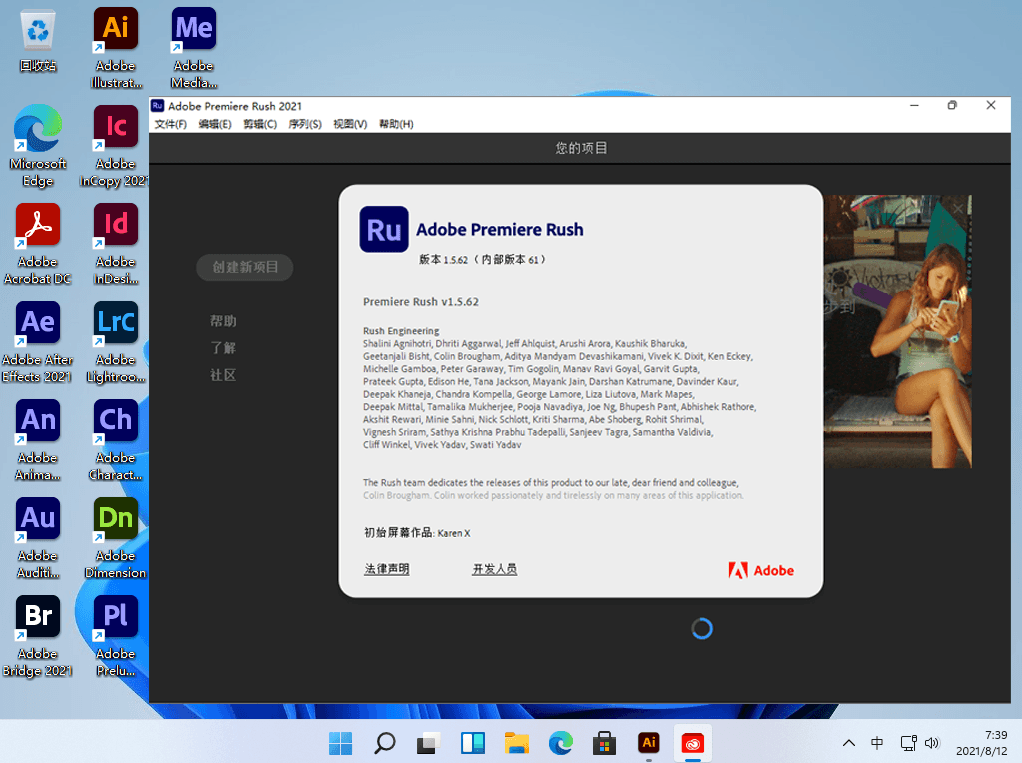
Task: Click the 您的项目 header
Action: pos(581,148)
